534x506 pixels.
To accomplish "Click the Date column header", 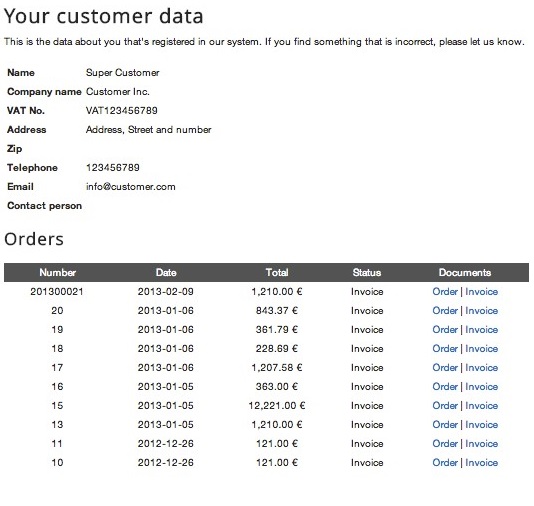I will [166, 273].
